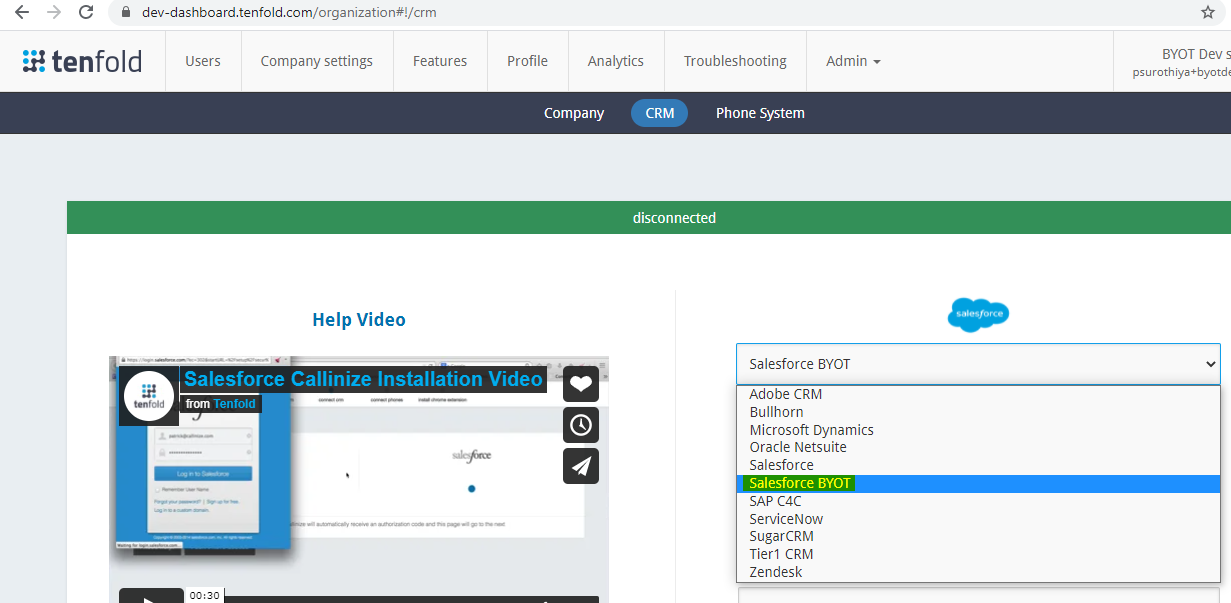Click the watch-later clock icon on video
This screenshot has width=1231, height=603.
click(x=581, y=424)
